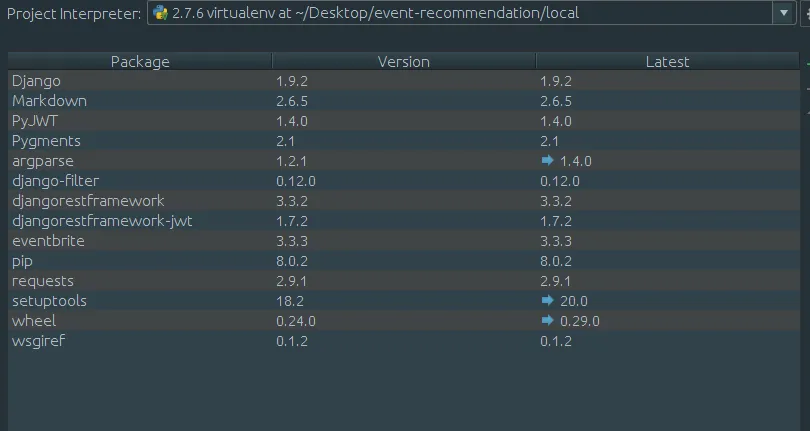Viewport: 810px width, 431px height.
Task: Select the requests package row
Action: (404, 281)
